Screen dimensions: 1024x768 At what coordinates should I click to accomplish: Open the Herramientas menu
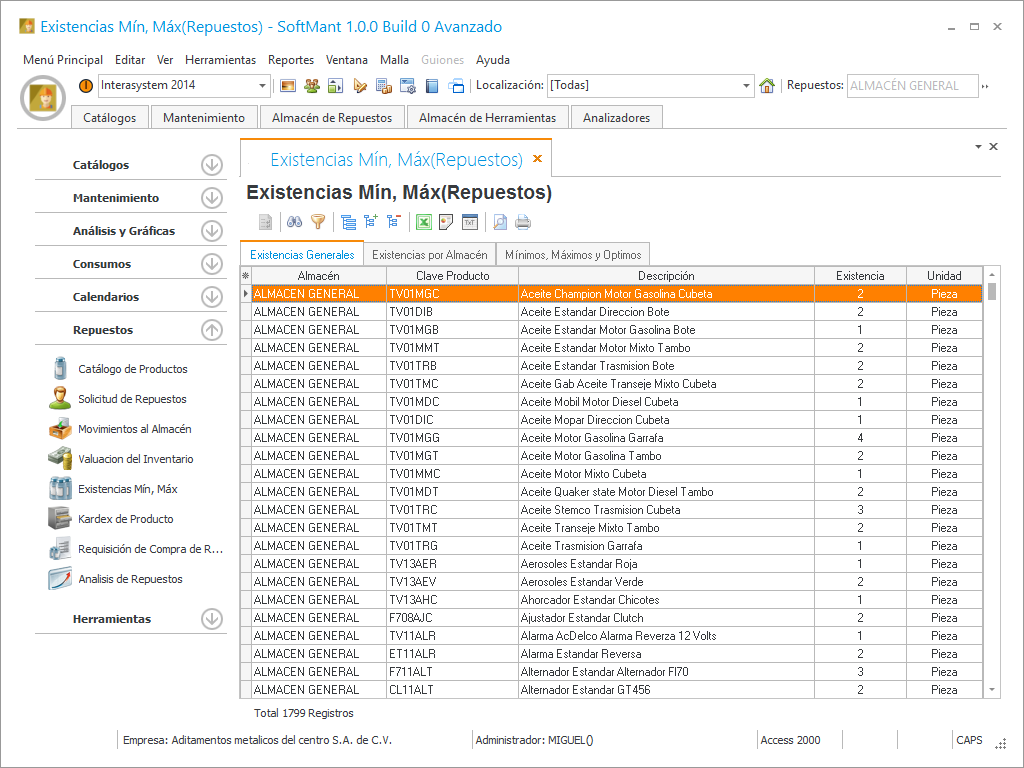[220, 60]
